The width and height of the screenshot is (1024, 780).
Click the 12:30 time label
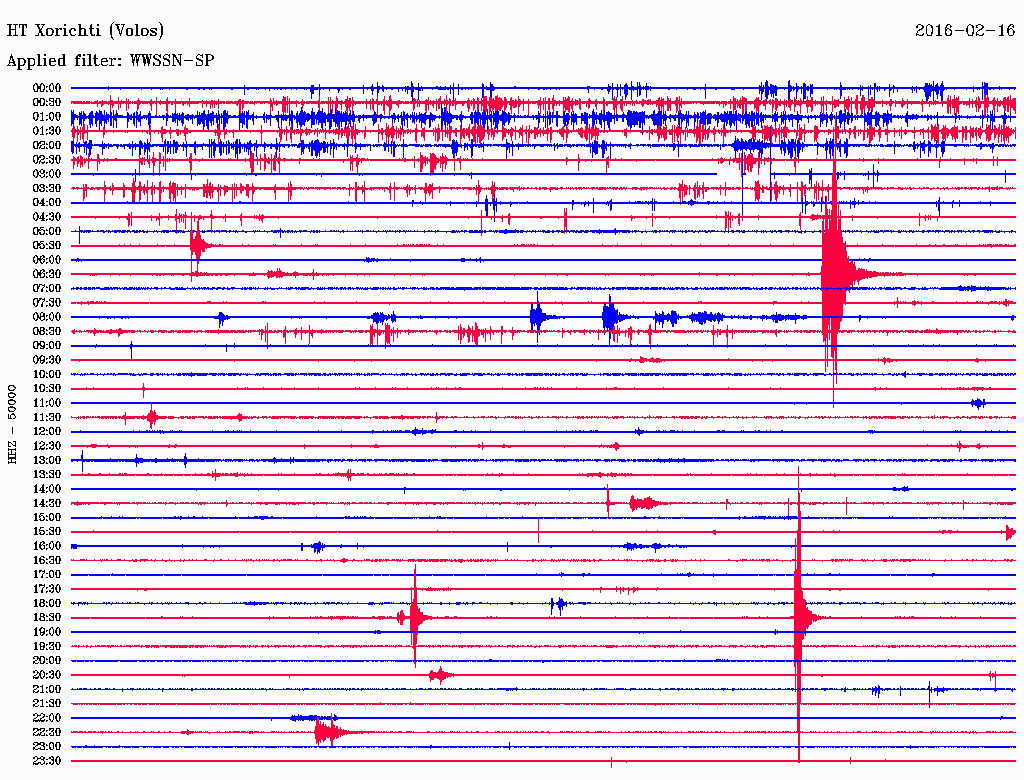click(47, 446)
